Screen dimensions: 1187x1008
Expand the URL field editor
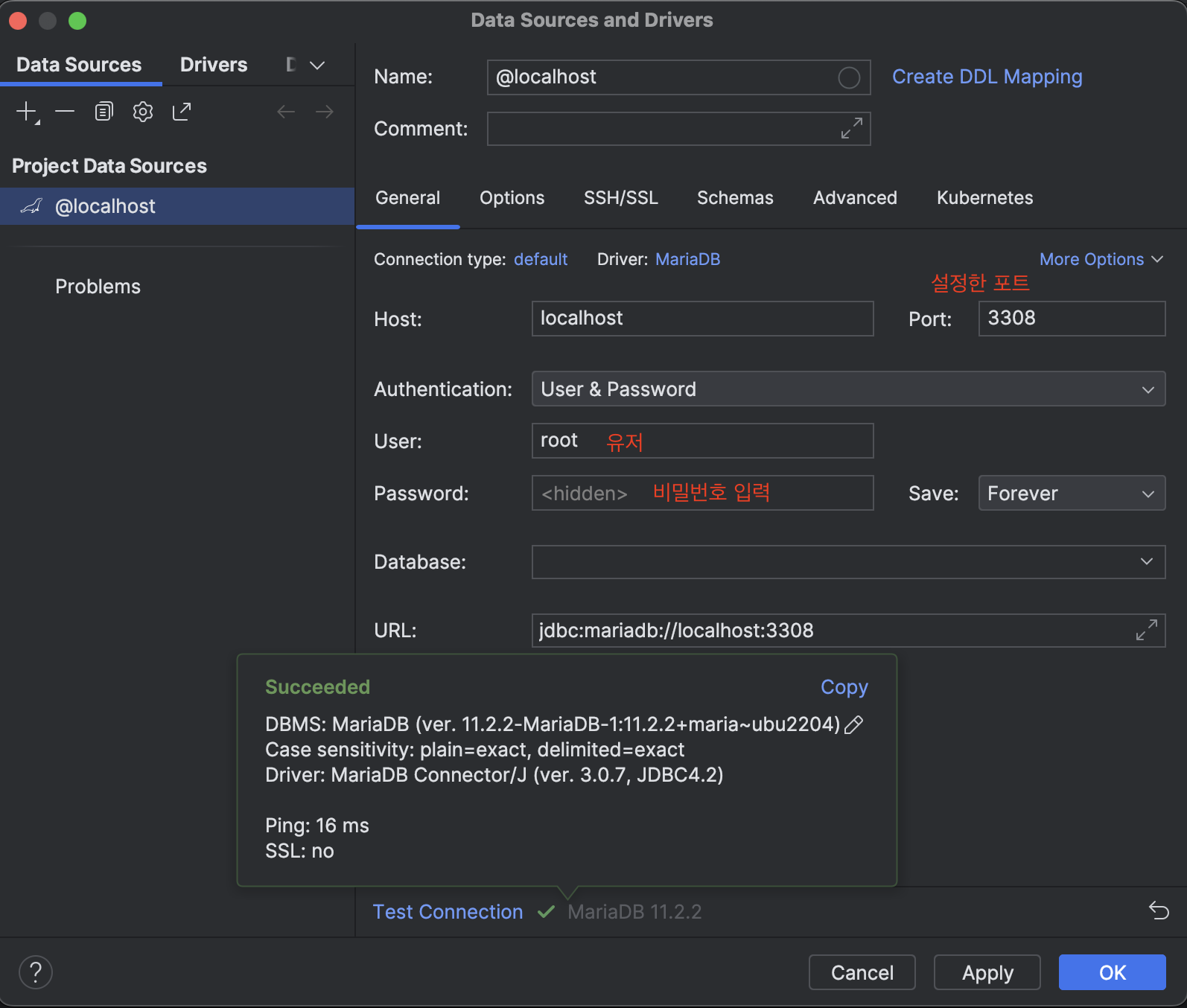(1146, 630)
